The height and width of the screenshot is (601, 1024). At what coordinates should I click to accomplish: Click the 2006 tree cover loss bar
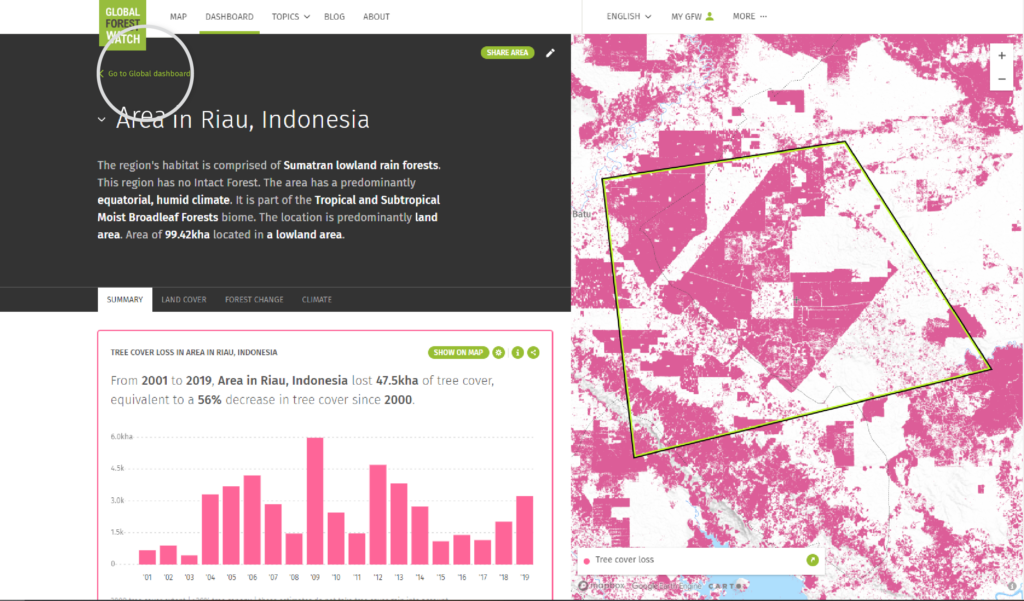(x=252, y=520)
